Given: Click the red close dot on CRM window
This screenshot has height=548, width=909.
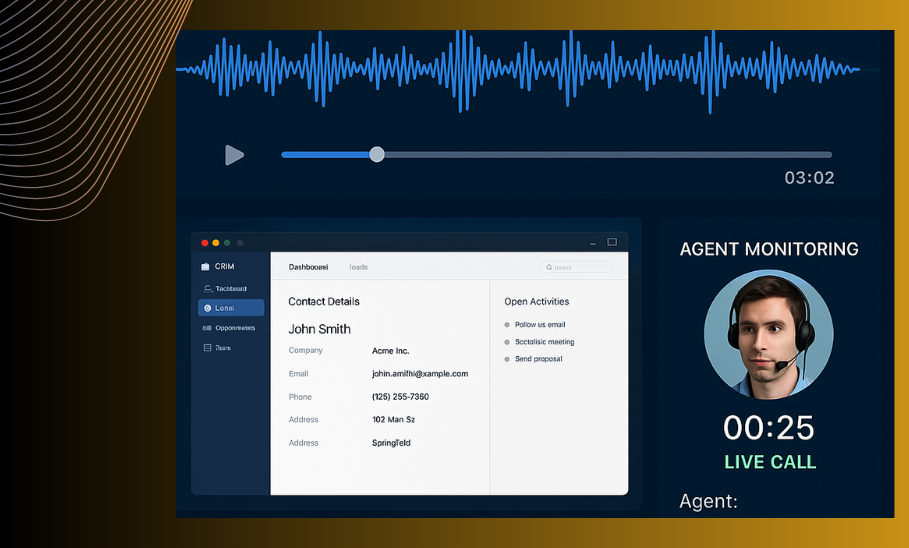Looking at the screenshot, I should (x=205, y=243).
